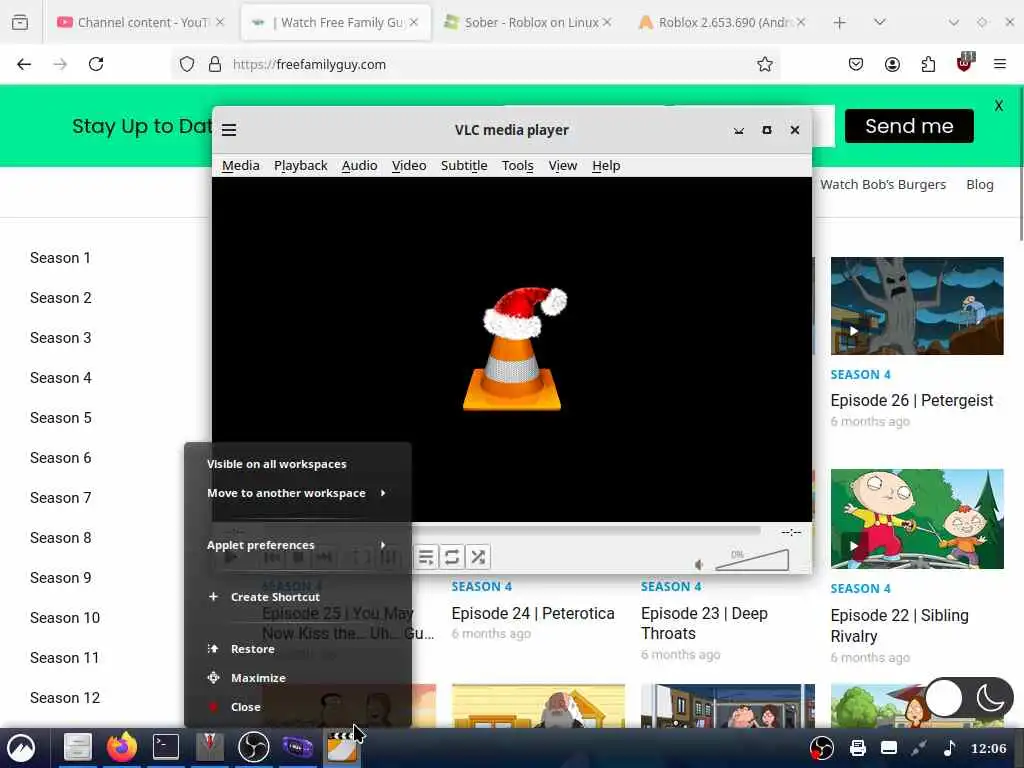
Task: Click the Send me button
Action: [x=909, y=126]
